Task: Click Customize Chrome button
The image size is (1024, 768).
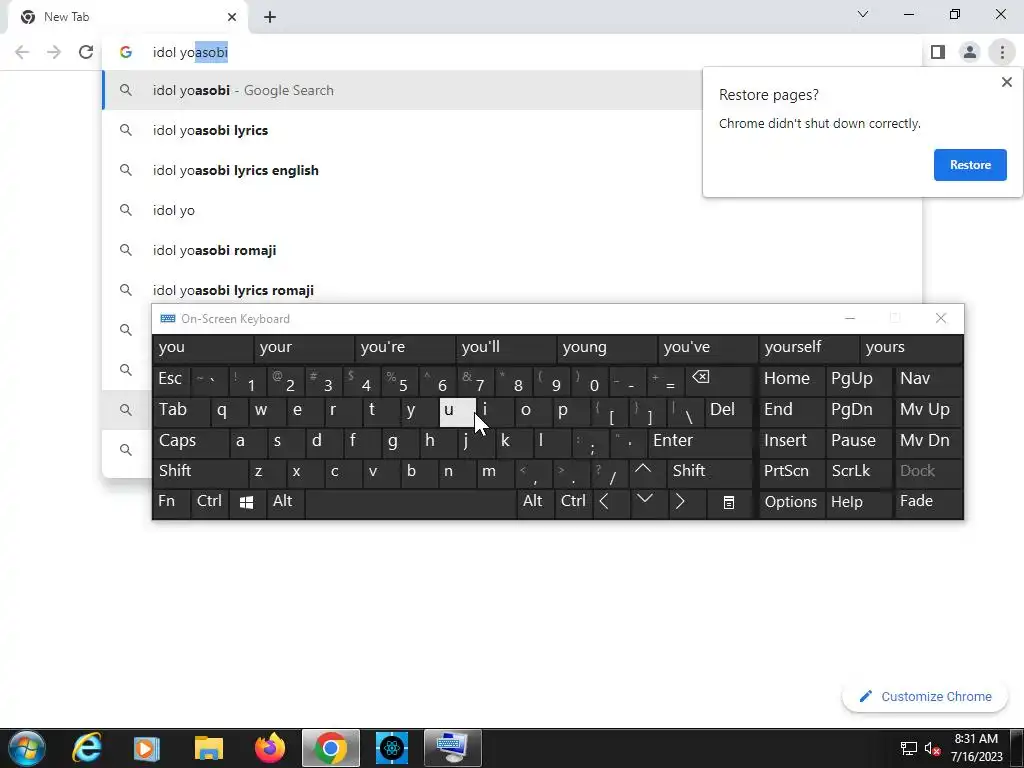Action: [927, 697]
